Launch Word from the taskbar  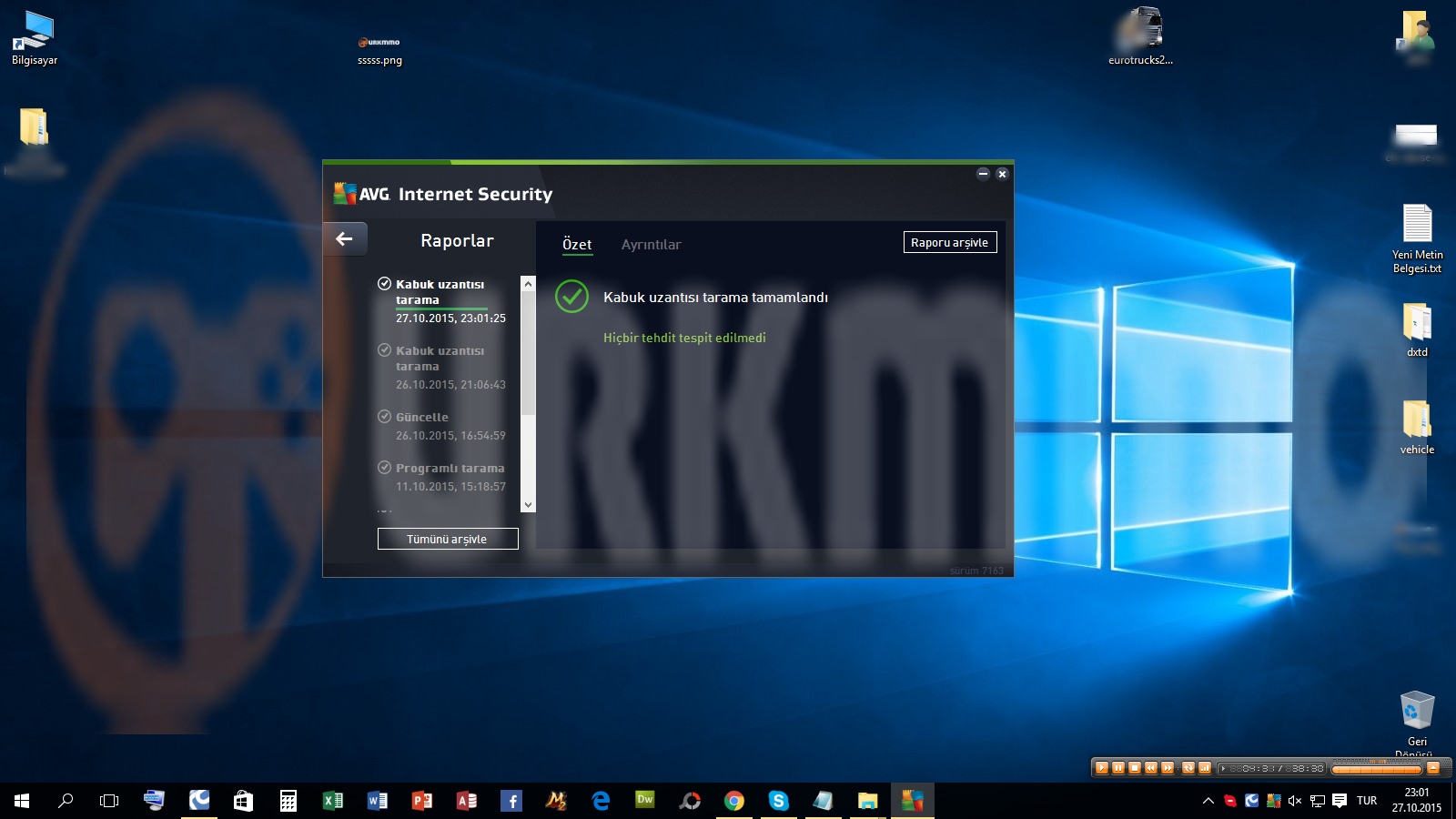click(377, 801)
